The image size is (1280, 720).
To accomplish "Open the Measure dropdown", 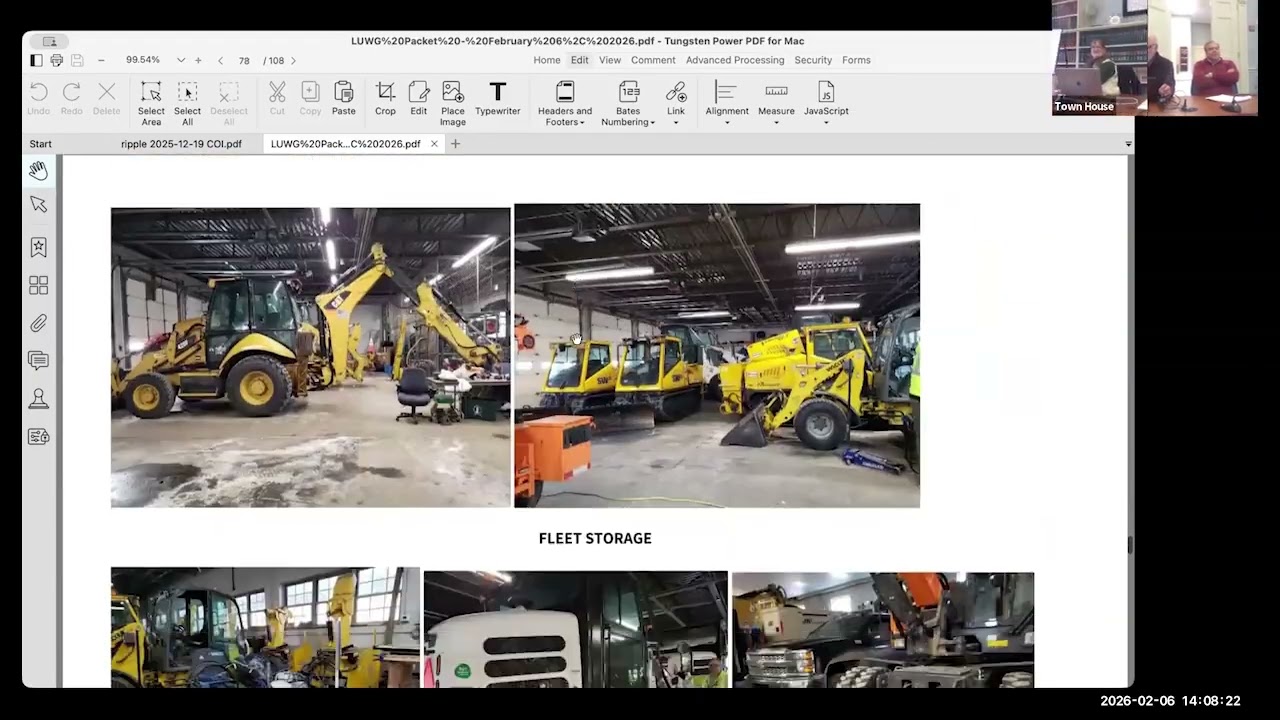I will tap(776, 104).
